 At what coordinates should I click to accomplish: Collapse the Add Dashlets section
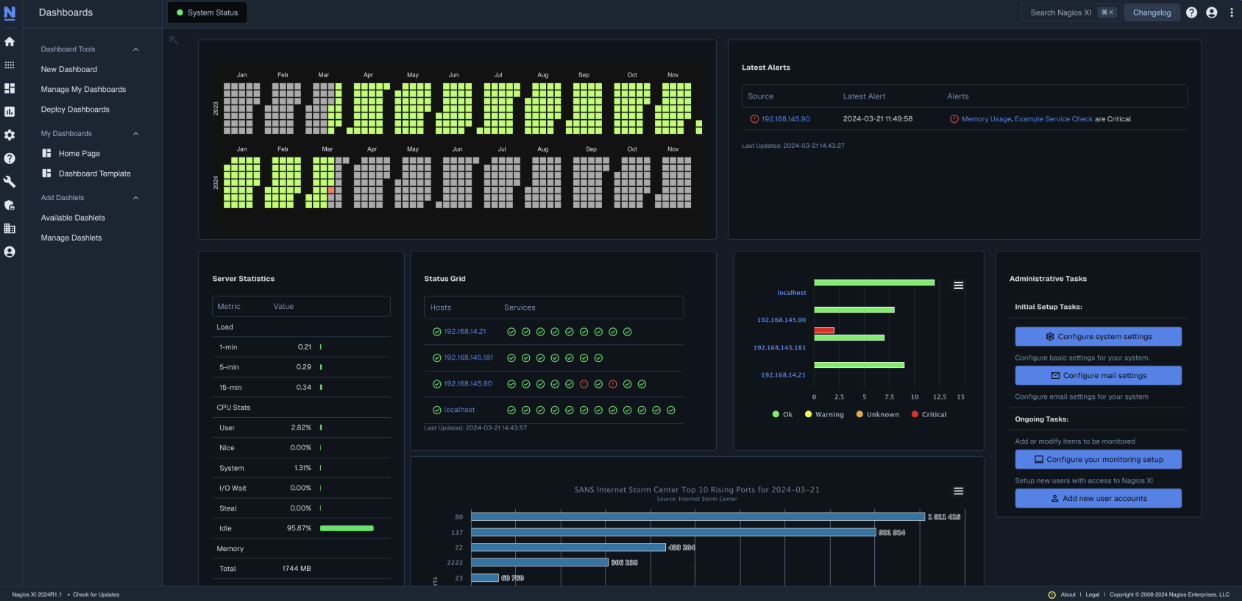(x=136, y=197)
